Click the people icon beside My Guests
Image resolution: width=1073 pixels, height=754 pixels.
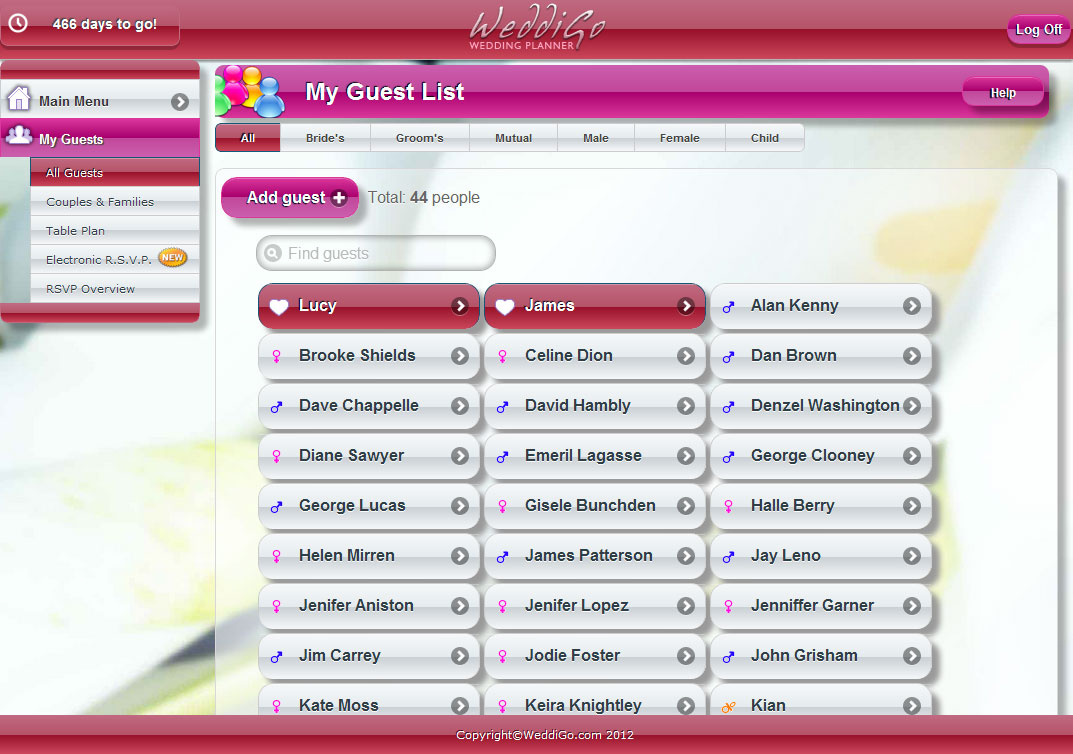click(18, 137)
